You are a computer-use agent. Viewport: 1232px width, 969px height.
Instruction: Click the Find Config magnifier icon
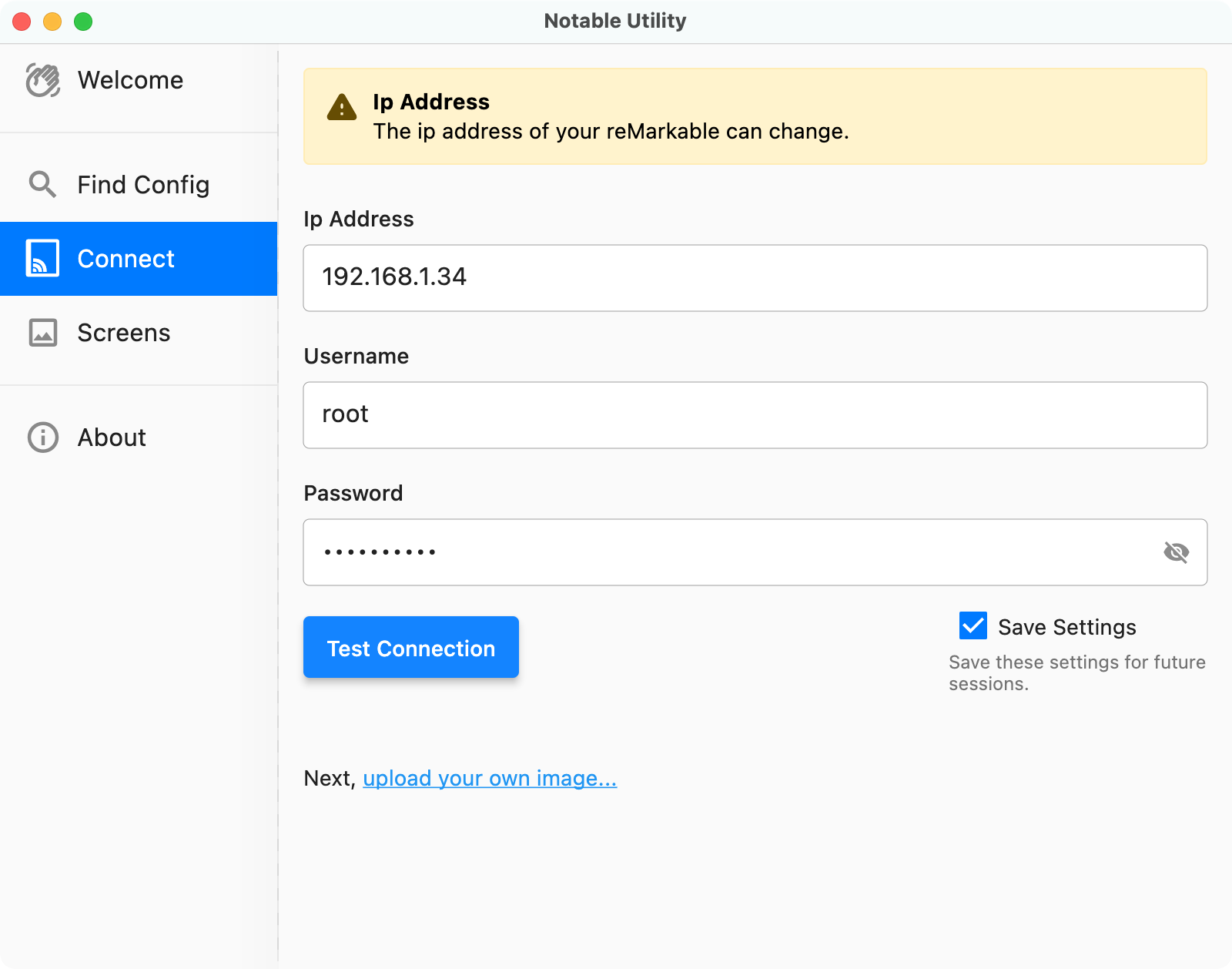click(x=42, y=184)
